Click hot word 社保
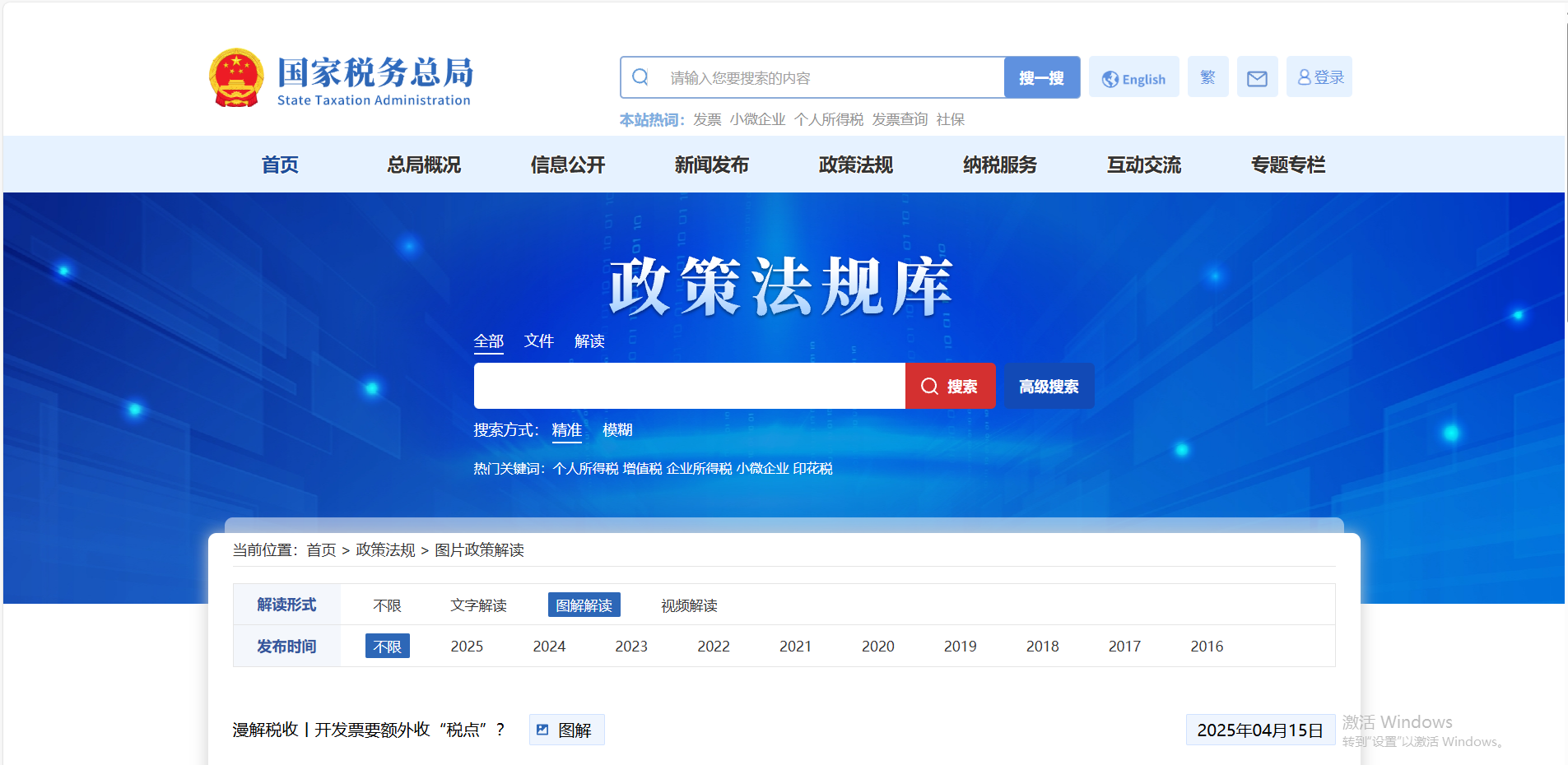 click(x=950, y=120)
